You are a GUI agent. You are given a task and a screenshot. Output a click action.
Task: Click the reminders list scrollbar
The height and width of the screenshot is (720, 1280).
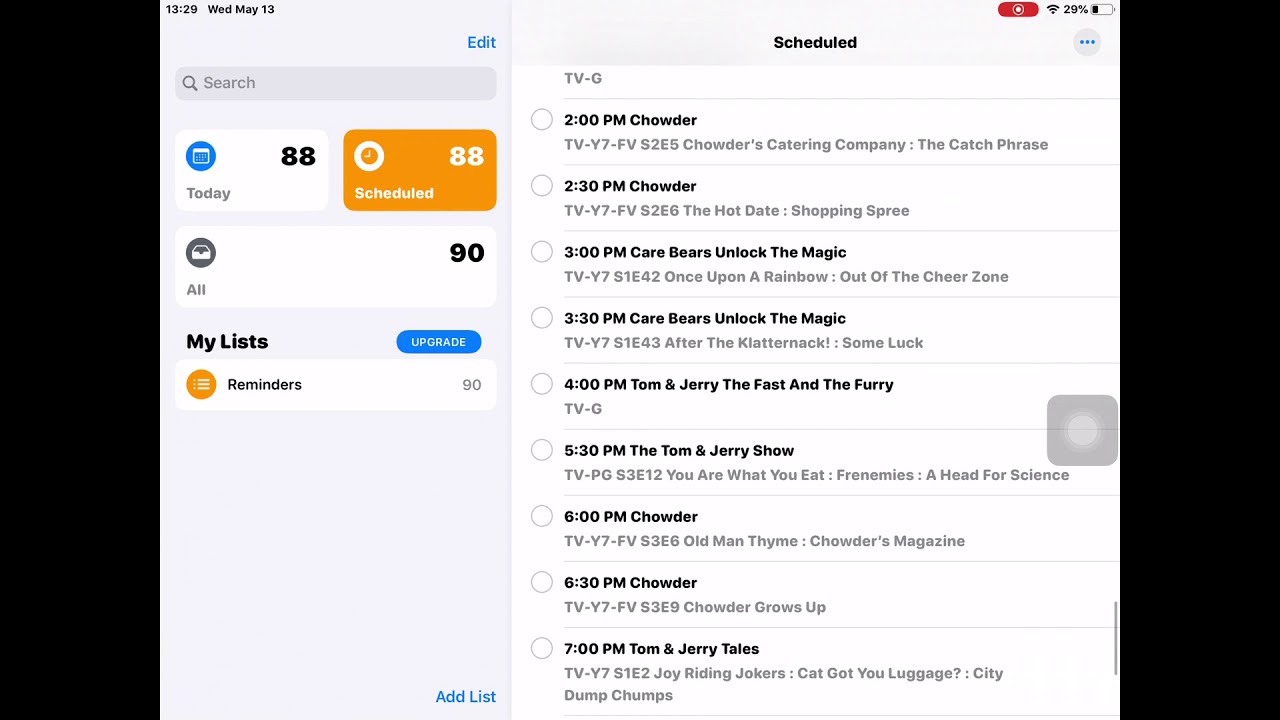tap(1116, 638)
